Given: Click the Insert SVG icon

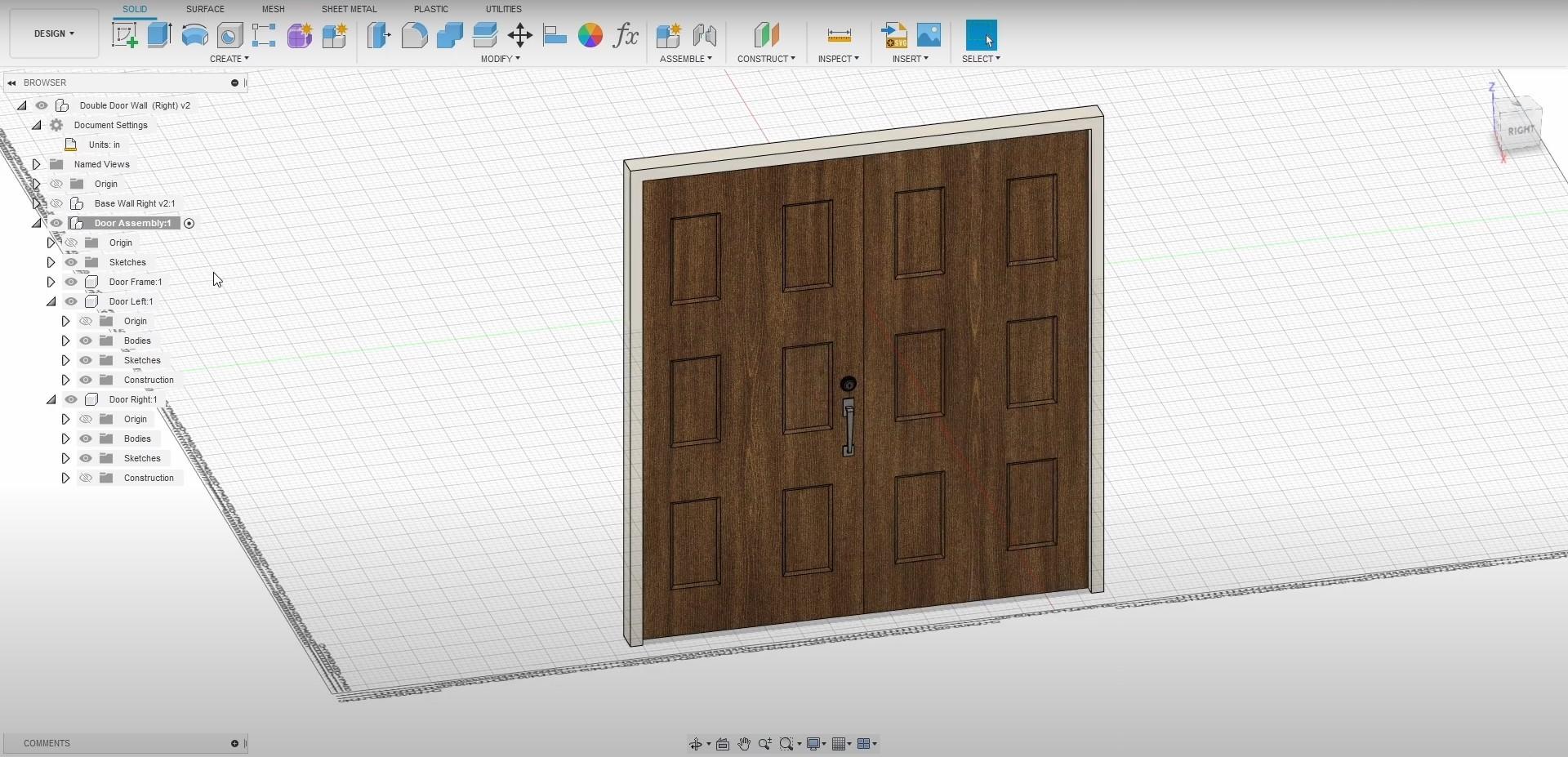Looking at the screenshot, I should click(x=894, y=35).
